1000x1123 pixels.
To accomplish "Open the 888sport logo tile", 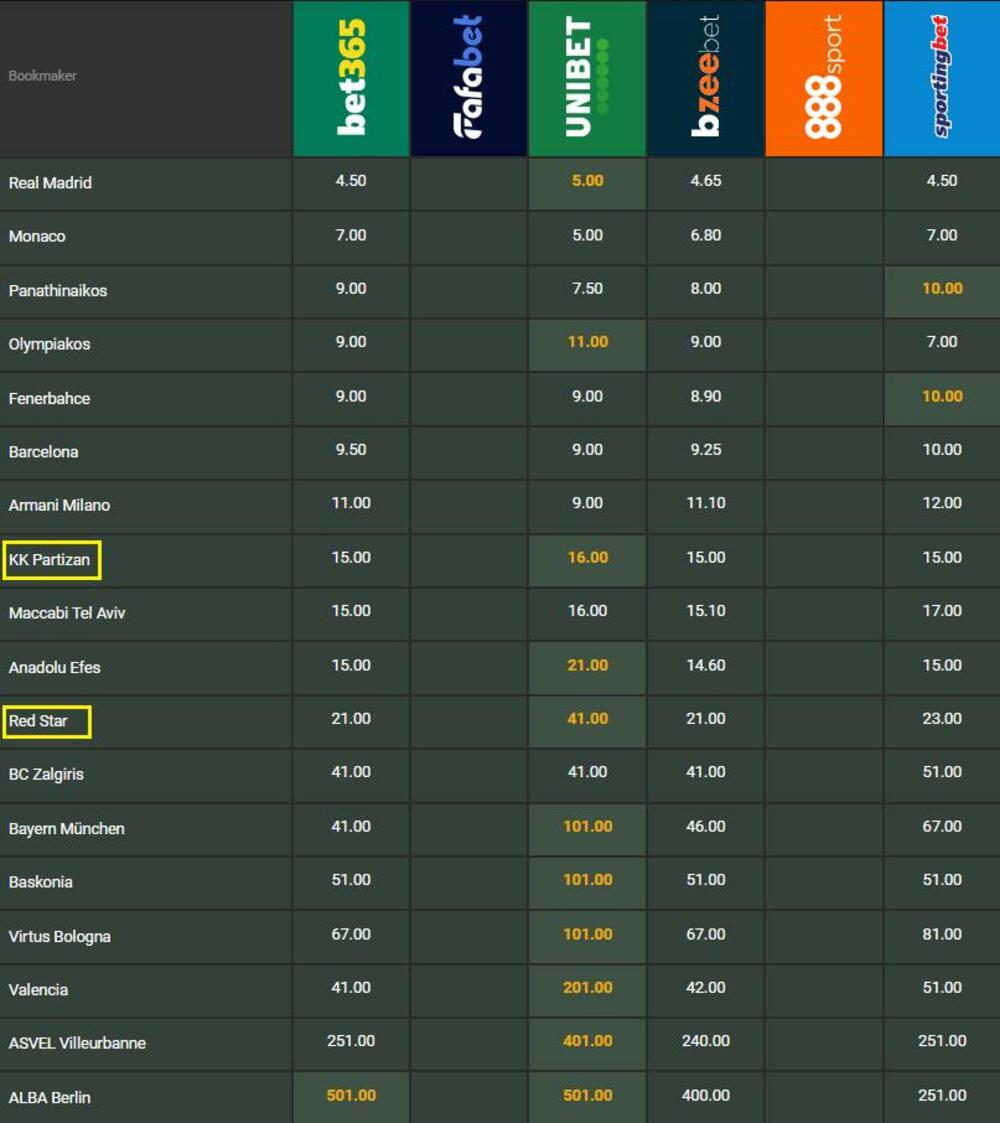I will pyautogui.click(x=823, y=78).
